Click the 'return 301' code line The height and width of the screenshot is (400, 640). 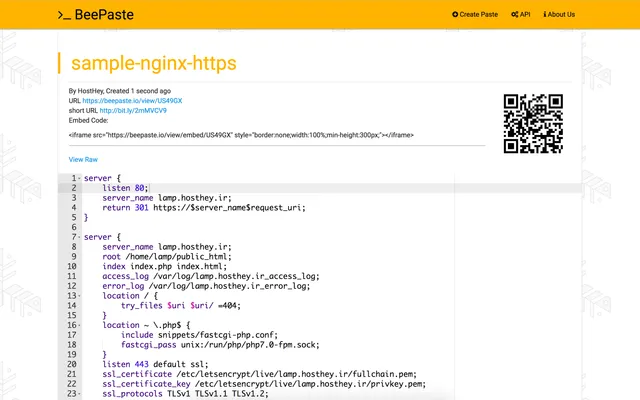204,208
